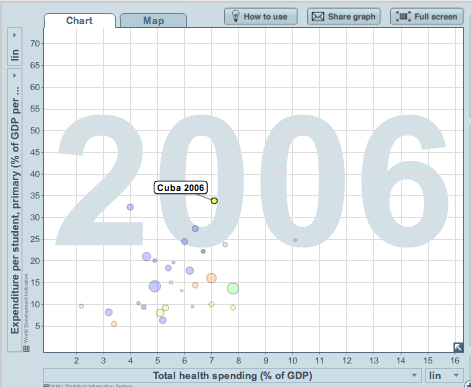Click the small teal bubble at 10 percent health
Screen dimensions: 471x387
pyautogui.click(x=295, y=240)
